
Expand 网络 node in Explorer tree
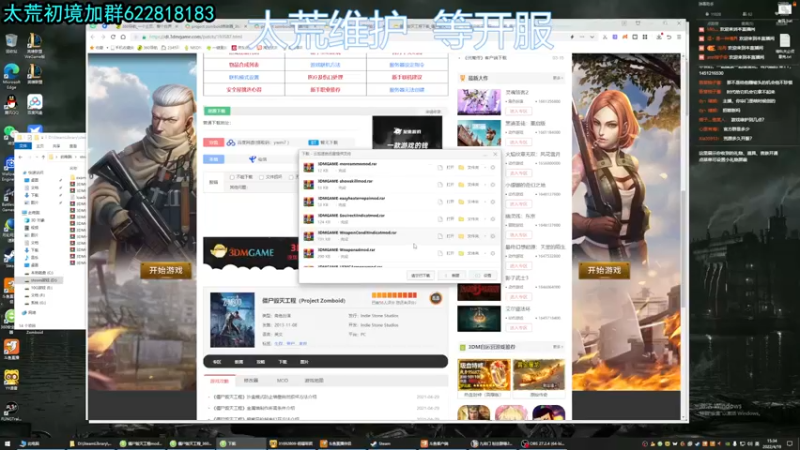(x=30, y=312)
